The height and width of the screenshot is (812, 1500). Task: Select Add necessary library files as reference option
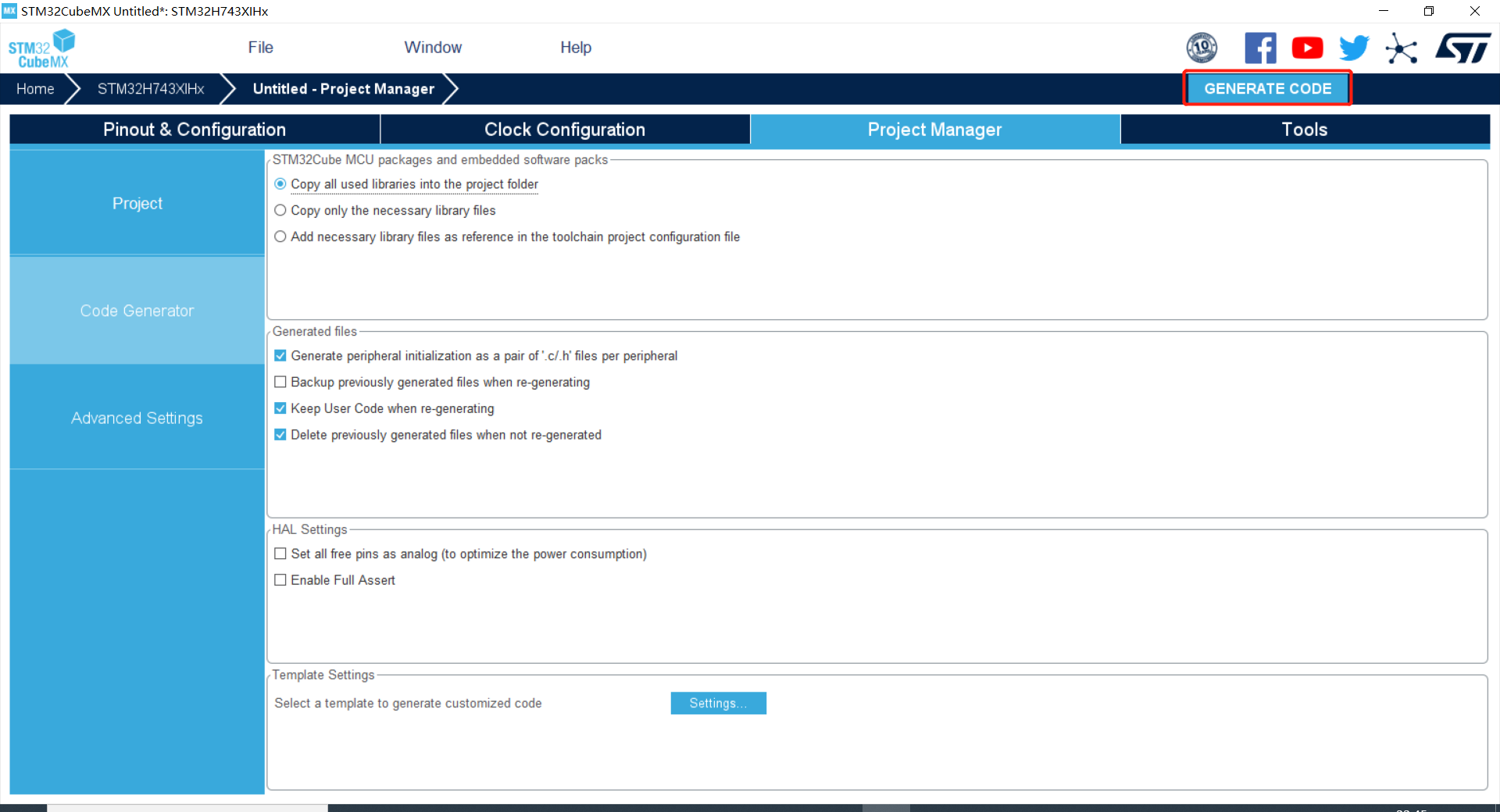coord(280,237)
